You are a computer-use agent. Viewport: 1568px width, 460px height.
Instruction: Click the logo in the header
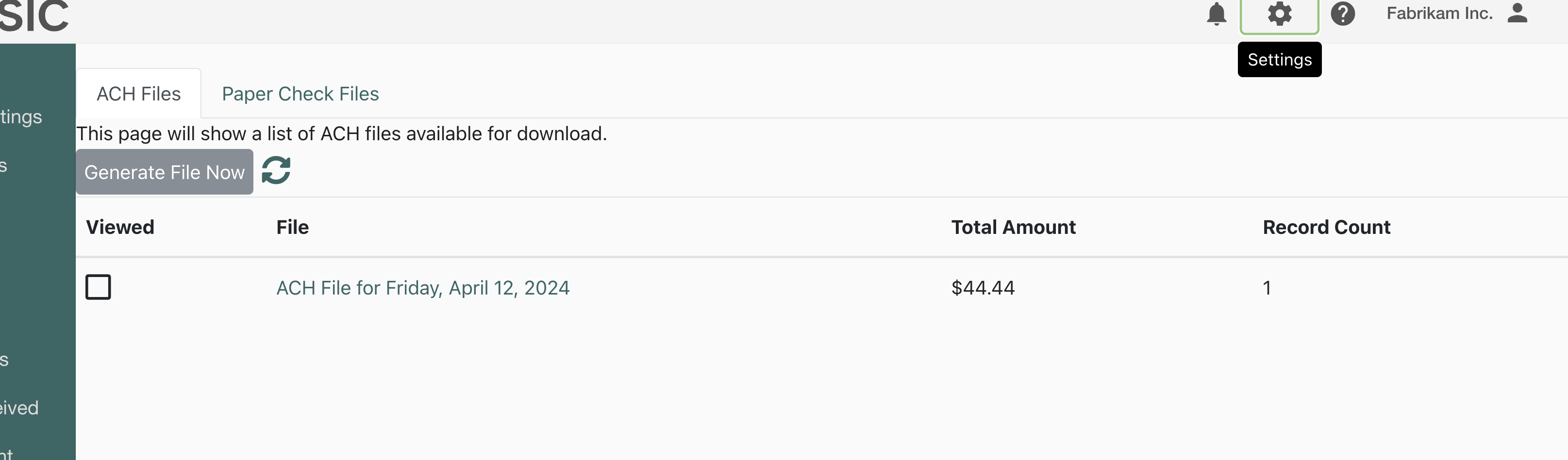pos(34,16)
